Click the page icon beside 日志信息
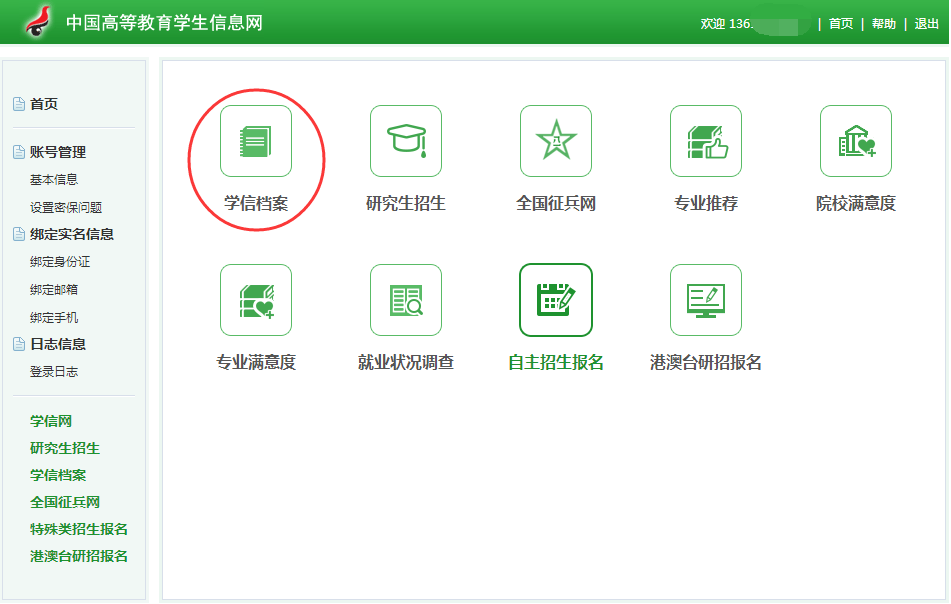This screenshot has width=951, height=604. [19, 344]
